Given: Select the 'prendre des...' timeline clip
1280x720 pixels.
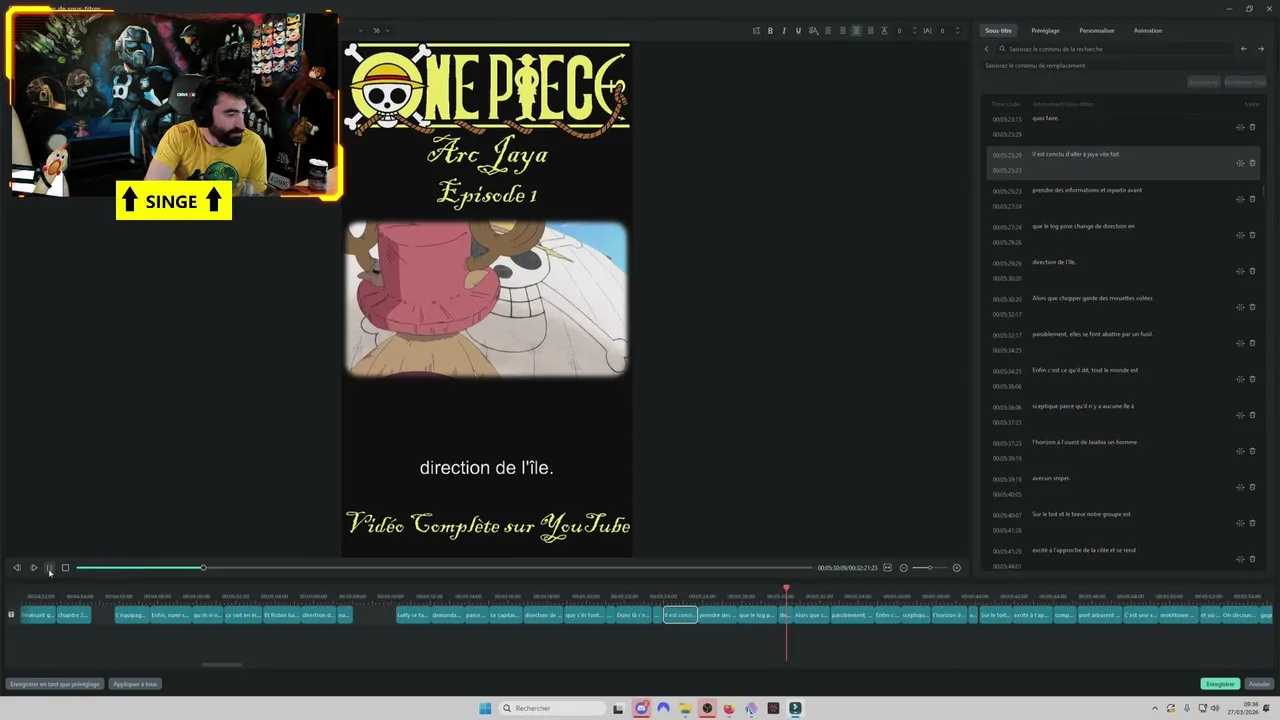Looking at the screenshot, I should click(x=717, y=615).
